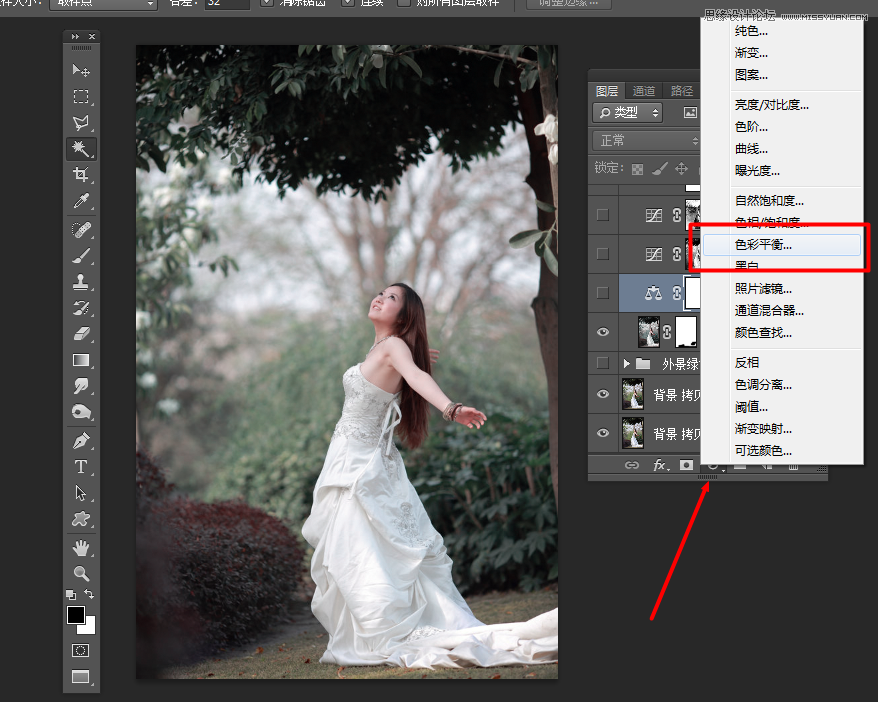Enable 对所有图层取样 option
The height and width of the screenshot is (702, 878).
(406, 4)
